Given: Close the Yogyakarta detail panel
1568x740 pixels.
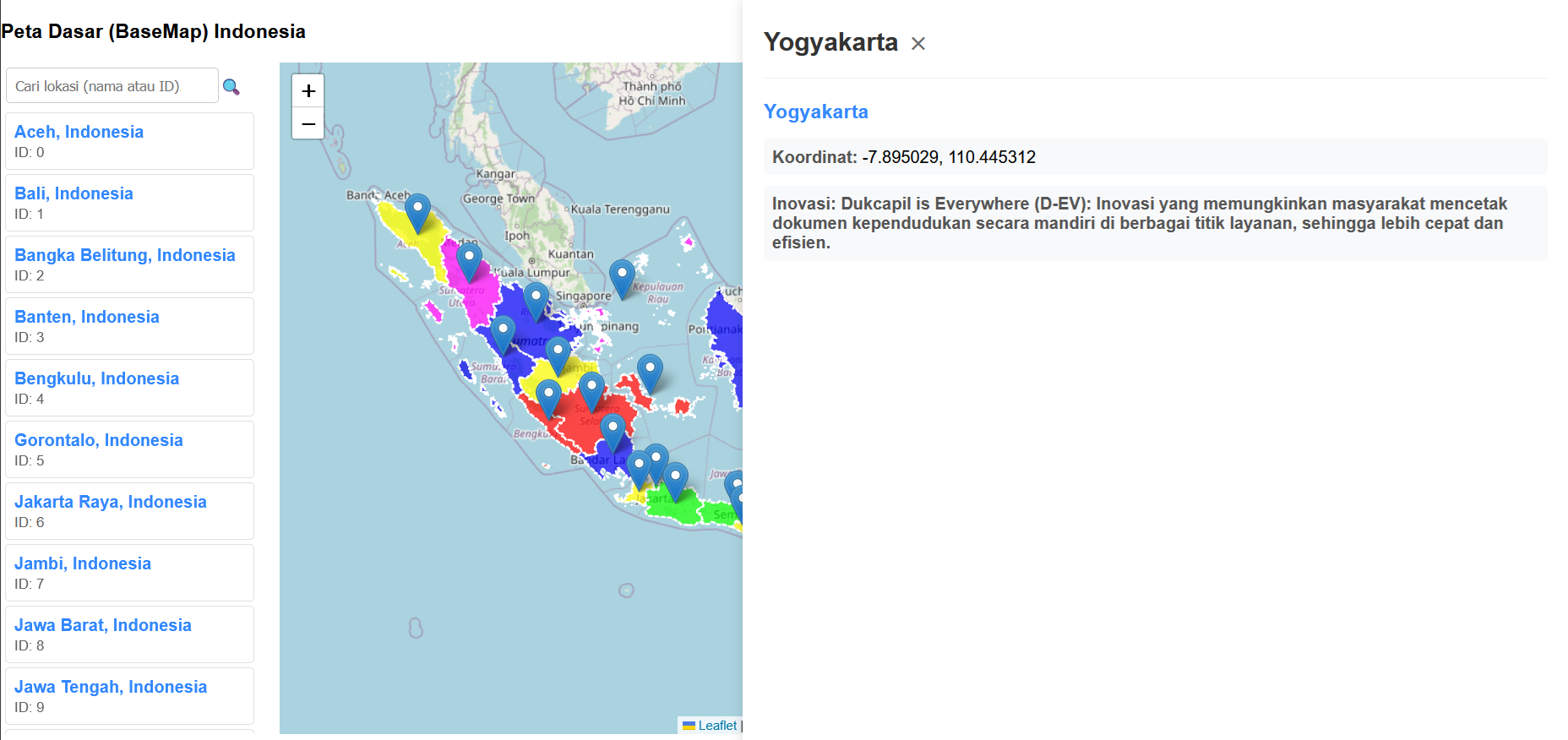Looking at the screenshot, I should 918,43.
